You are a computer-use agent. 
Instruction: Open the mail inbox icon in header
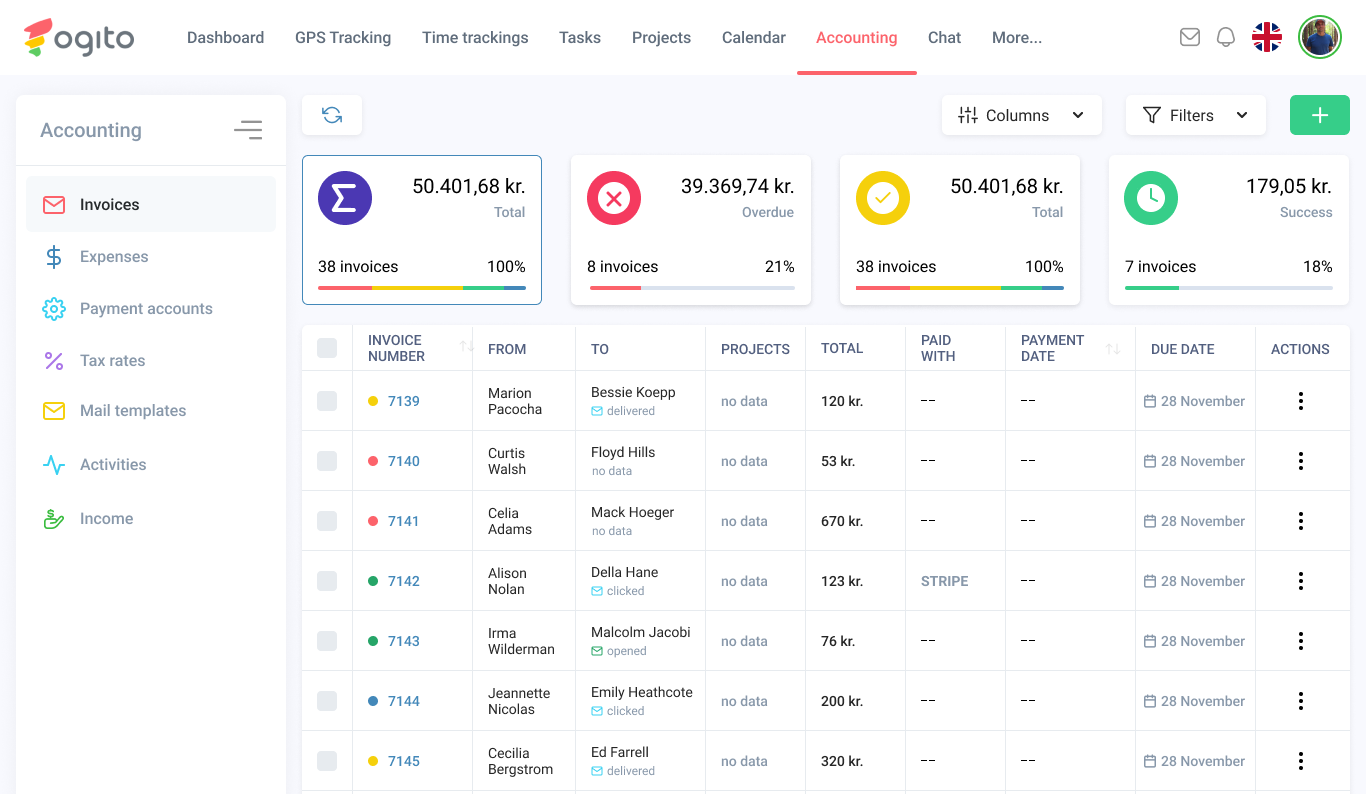(x=1189, y=37)
